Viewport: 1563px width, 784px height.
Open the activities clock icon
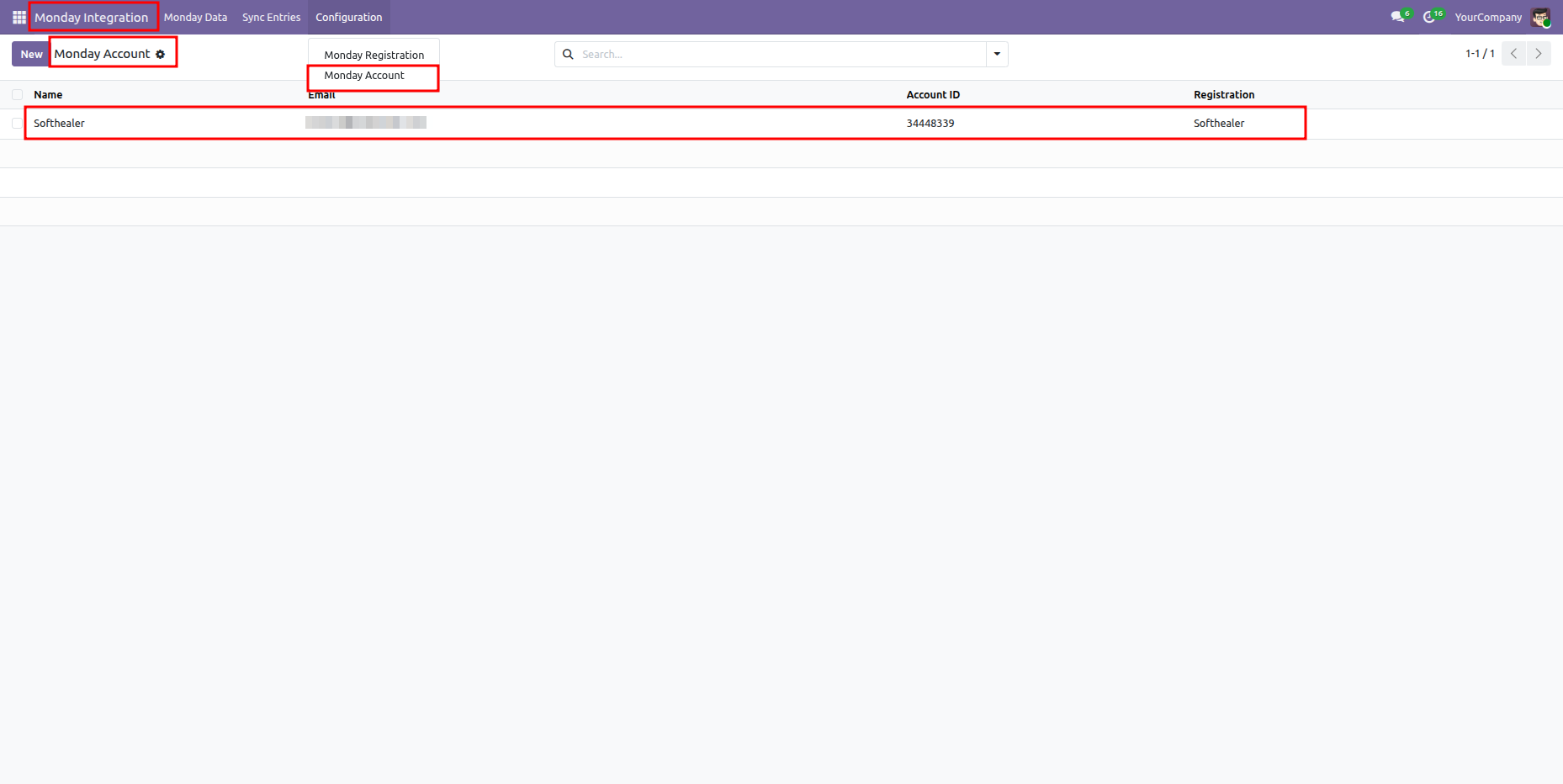pos(1431,17)
